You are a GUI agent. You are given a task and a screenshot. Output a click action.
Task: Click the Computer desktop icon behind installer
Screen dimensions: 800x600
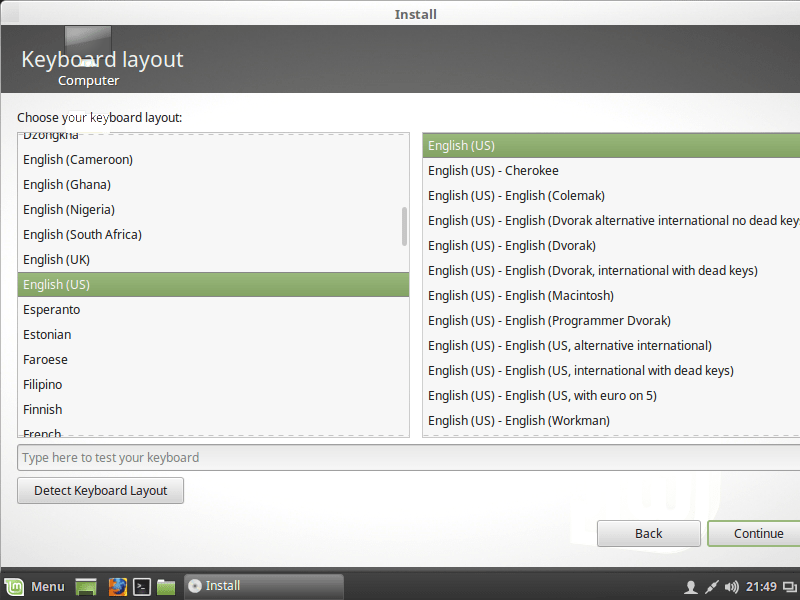88,57
